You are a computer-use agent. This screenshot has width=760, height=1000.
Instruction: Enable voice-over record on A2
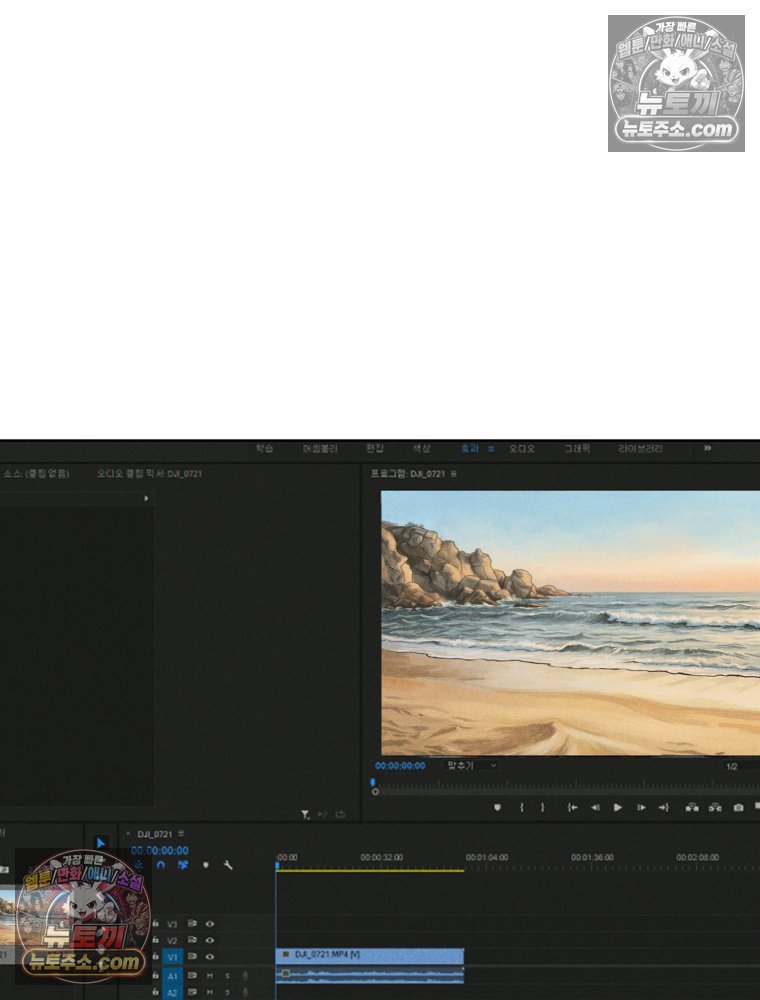(245, 992)
